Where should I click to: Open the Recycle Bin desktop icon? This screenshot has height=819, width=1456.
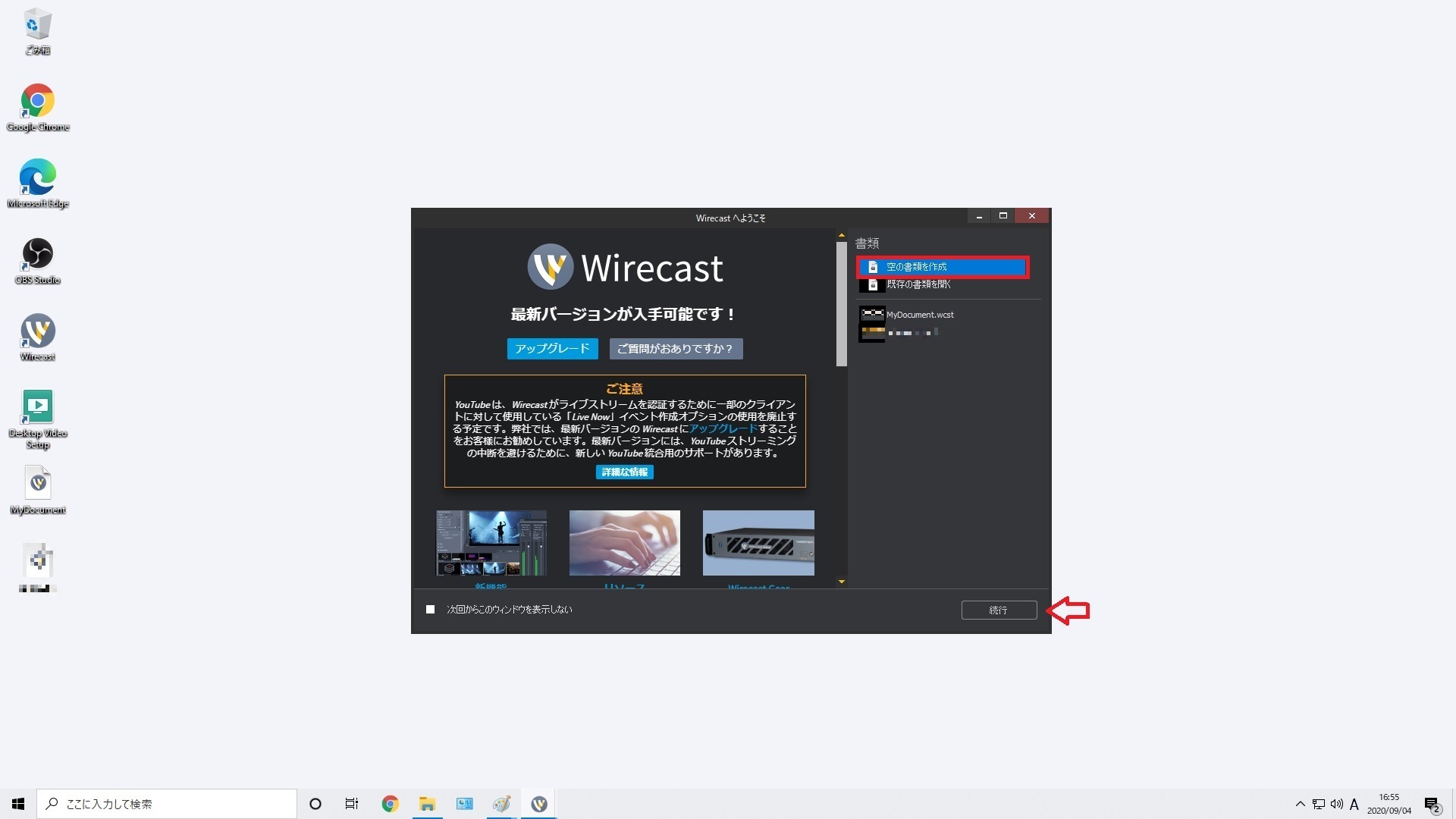37,32
